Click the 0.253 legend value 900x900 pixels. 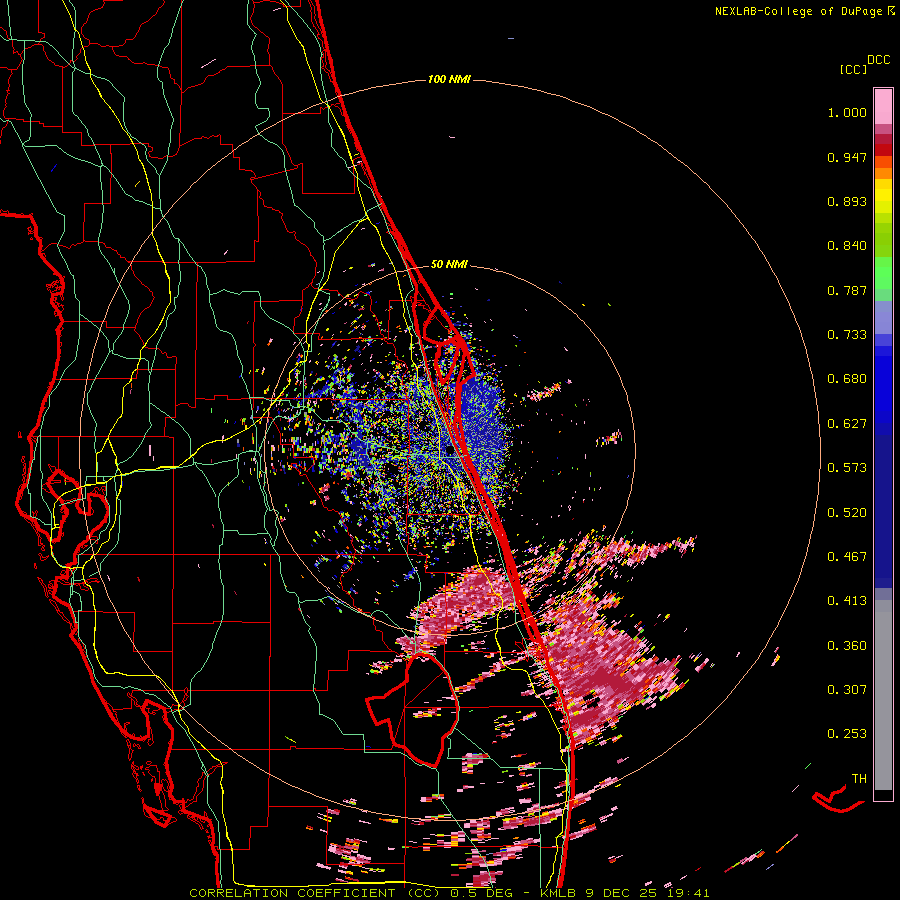pos(847,734)
